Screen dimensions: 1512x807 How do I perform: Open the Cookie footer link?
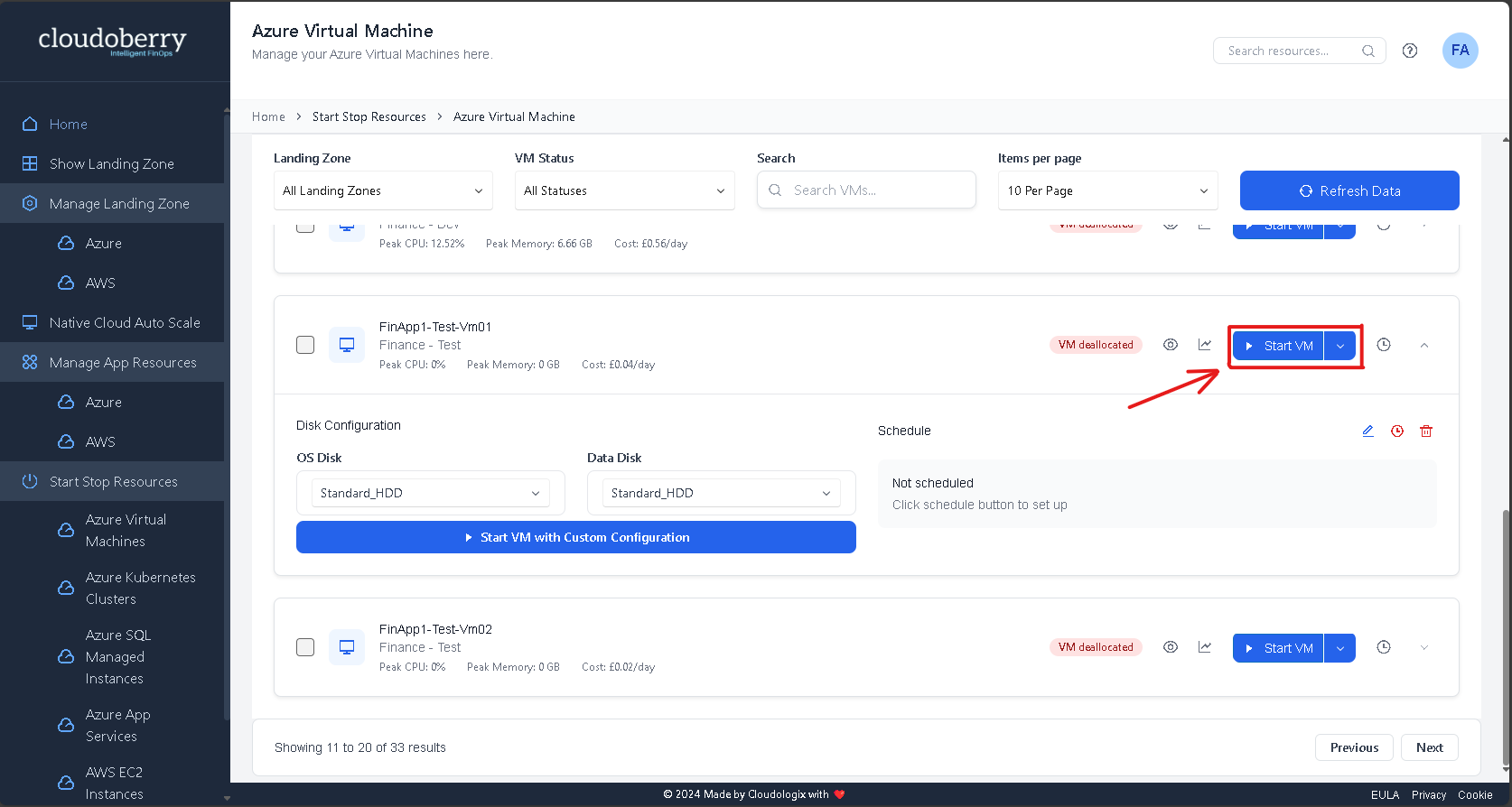pyautogui.click(x=1475, y=795)
